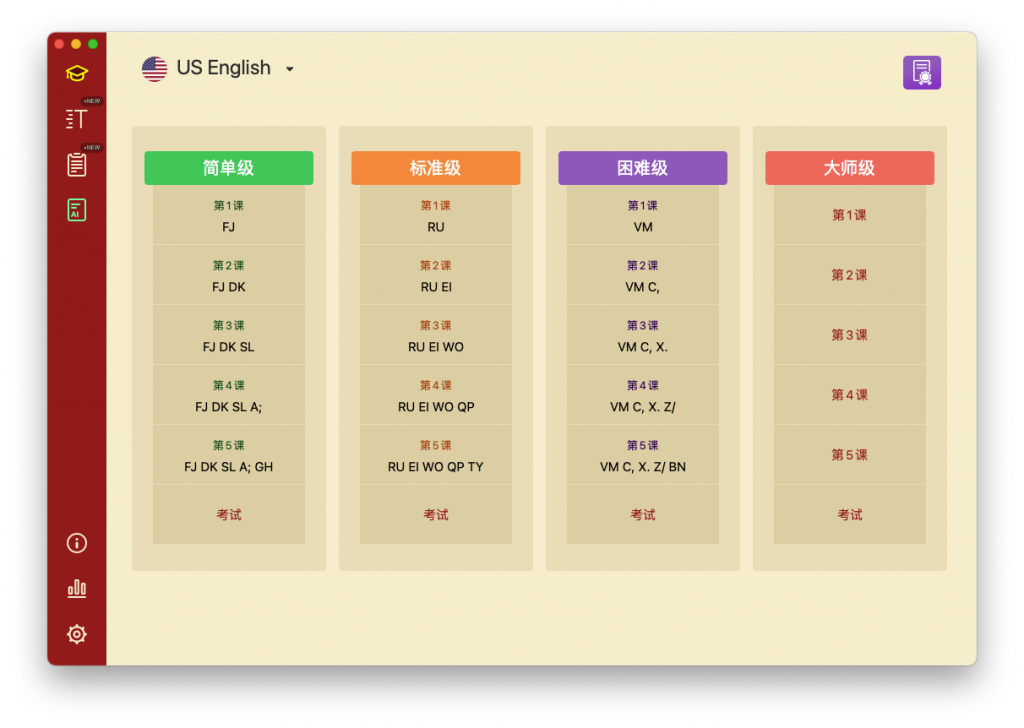
Task: Open 简单级 lesson 1 FJ
Action: (x=229, y=215)
